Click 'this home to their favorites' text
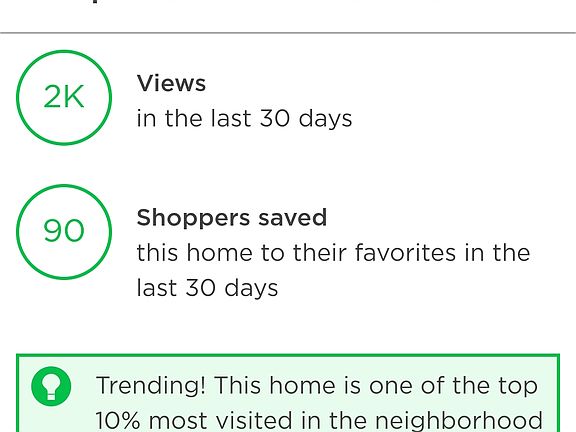This screenshot has width=576, height=432. (x=296, y=253)
